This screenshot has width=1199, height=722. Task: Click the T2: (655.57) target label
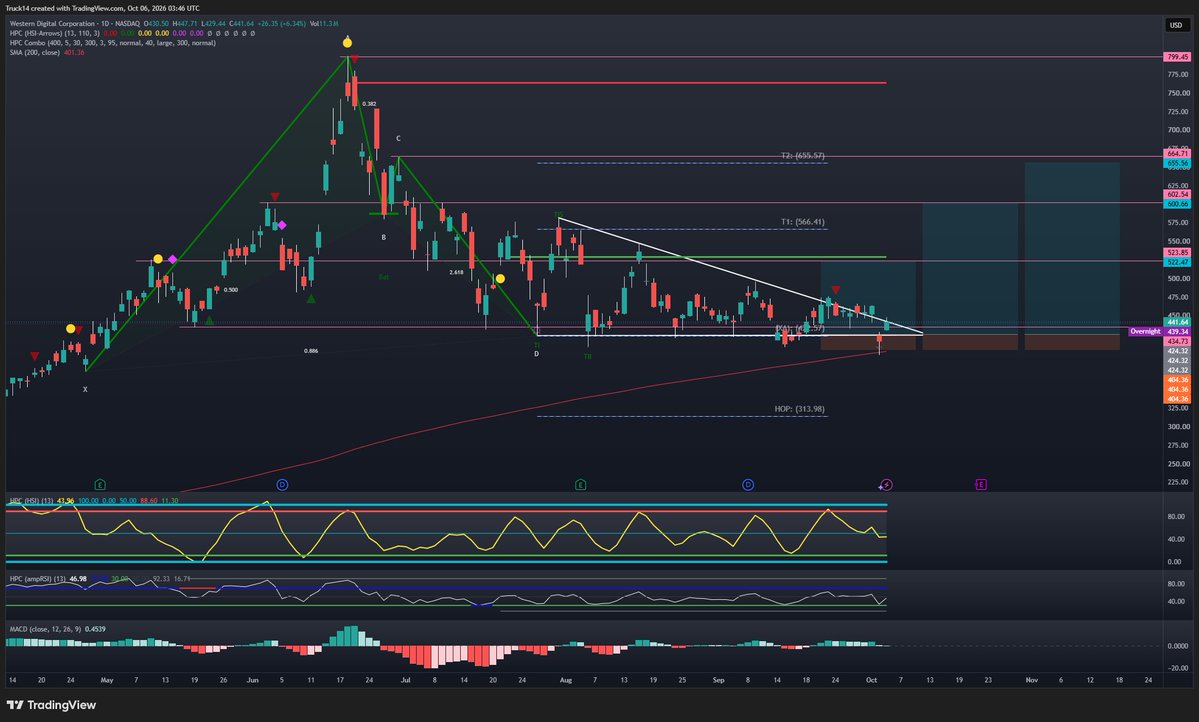coord(803,156)
